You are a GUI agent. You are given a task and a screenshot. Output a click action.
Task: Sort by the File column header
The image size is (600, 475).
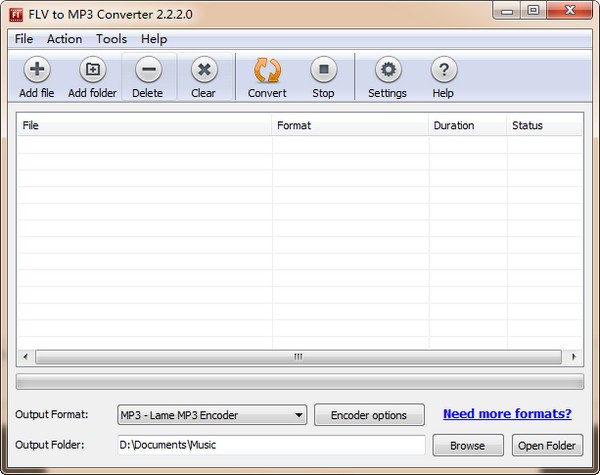coord(144,125)
